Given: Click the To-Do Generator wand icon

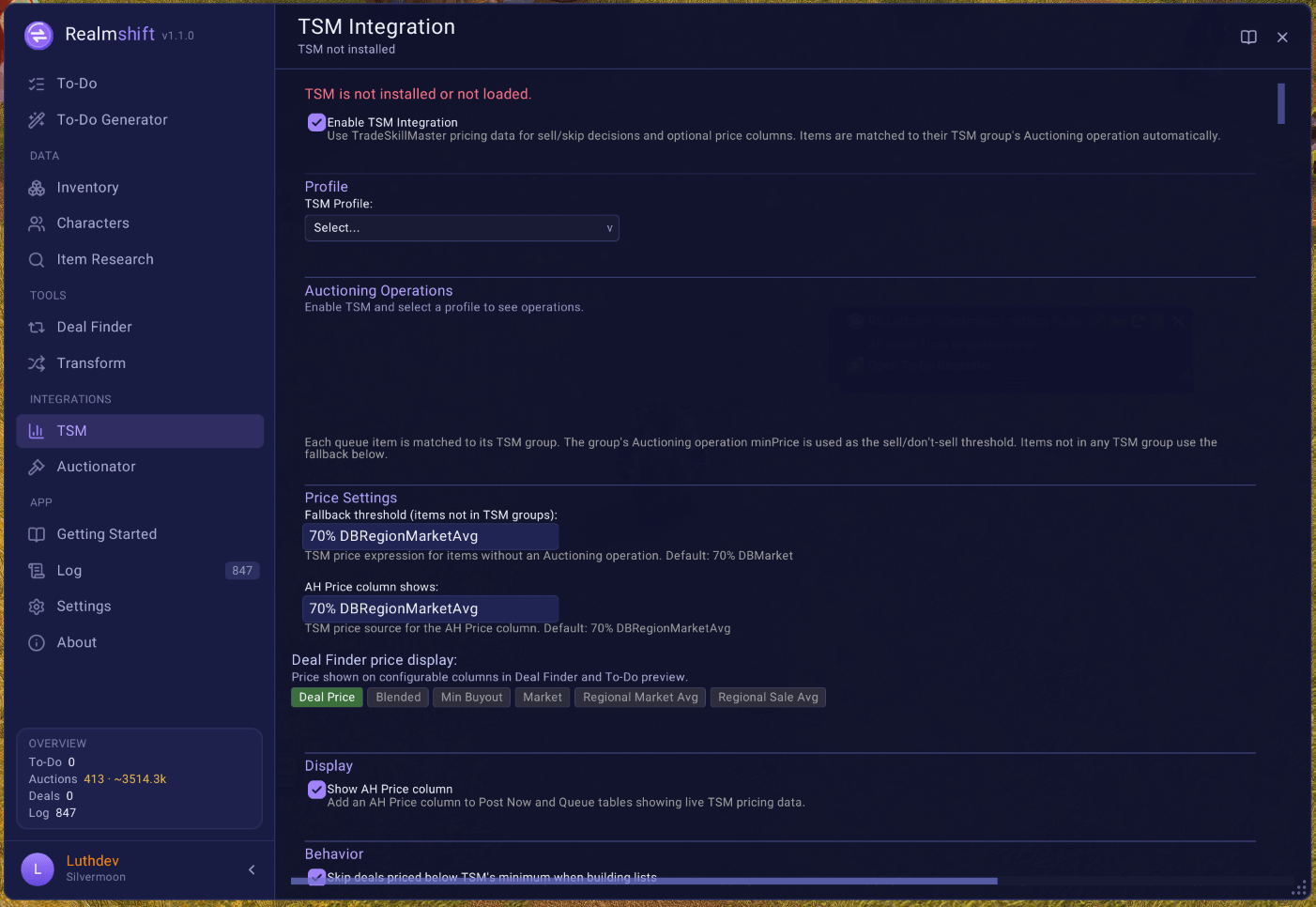Looking at the screenshot, I should point(37,120).
